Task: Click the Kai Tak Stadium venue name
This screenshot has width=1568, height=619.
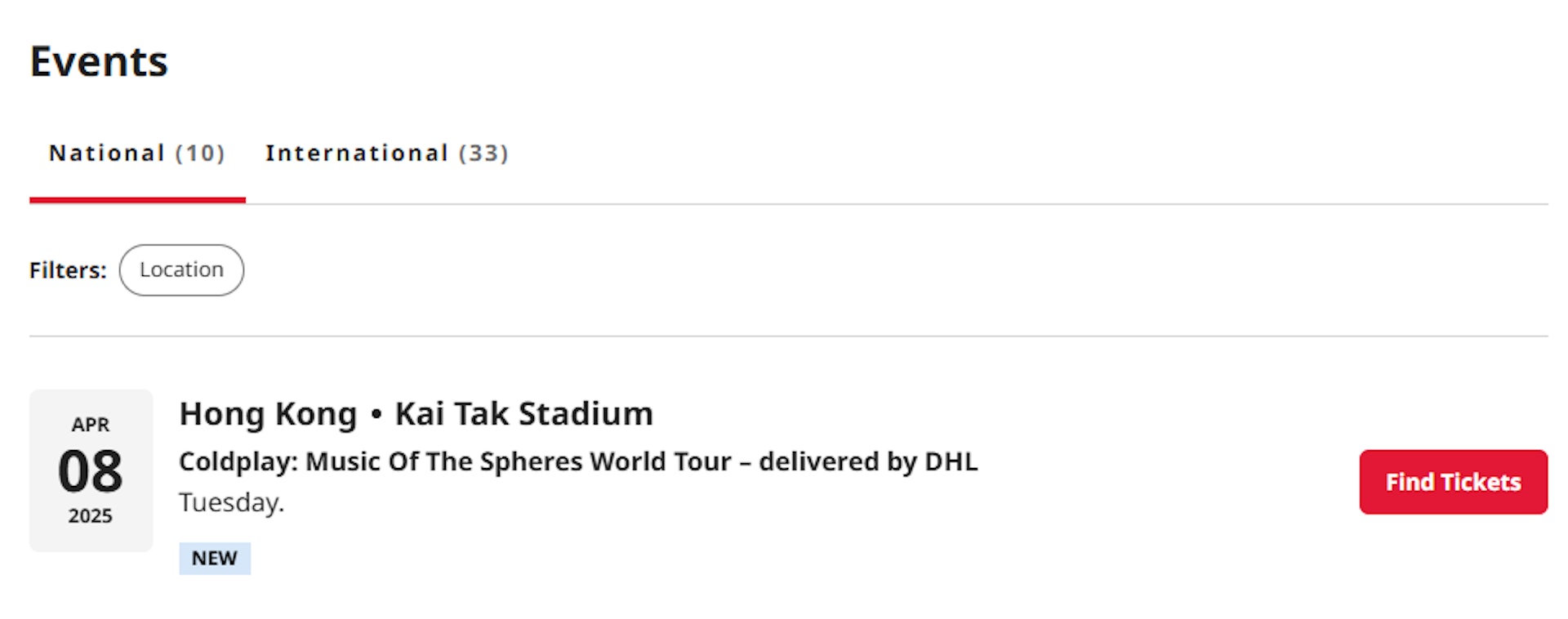Action: [x=523, y=414]
